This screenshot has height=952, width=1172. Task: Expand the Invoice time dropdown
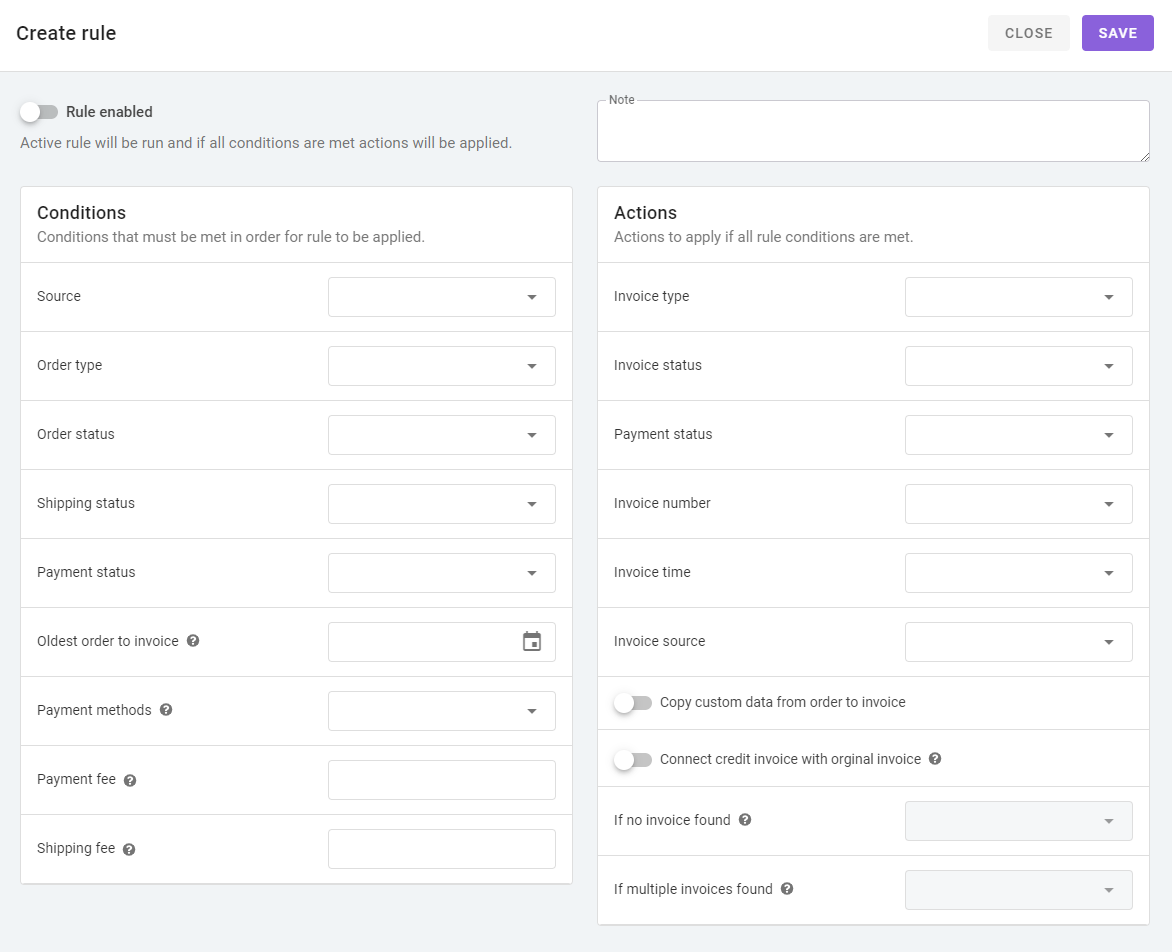[1019, 573]
